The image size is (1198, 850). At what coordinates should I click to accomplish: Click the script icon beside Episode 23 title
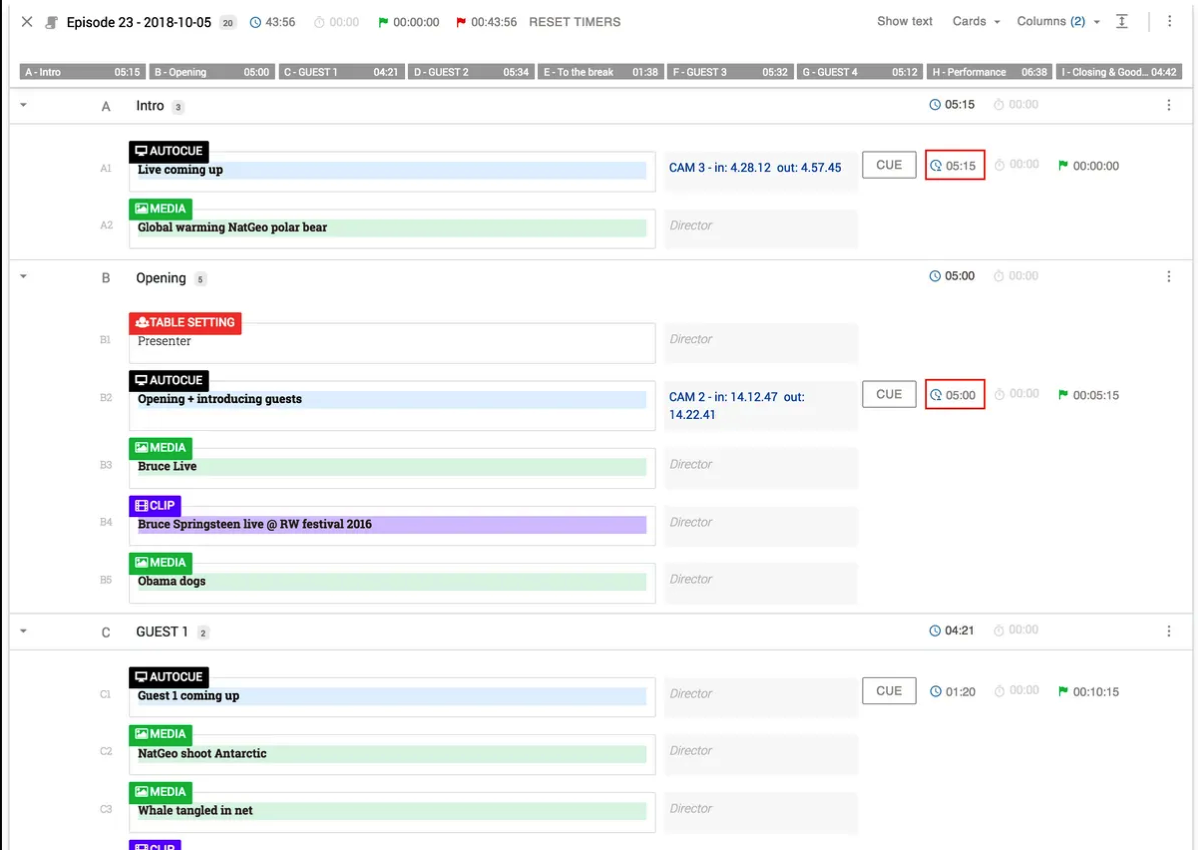click(51, 22)
